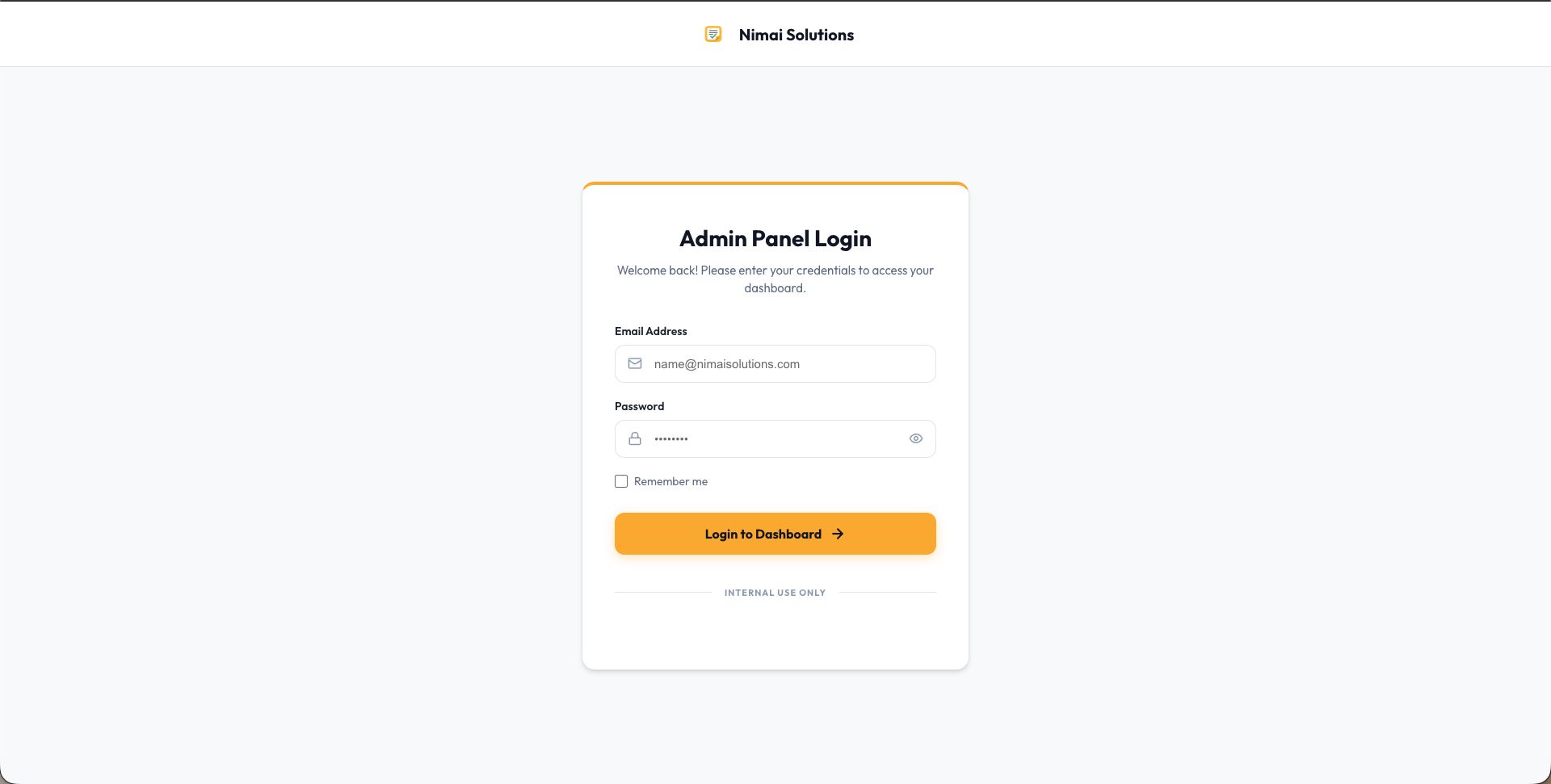Screen dimensions: 1551x784
Task: Click the Nimai Solutions logo icon
Action: 712,34
